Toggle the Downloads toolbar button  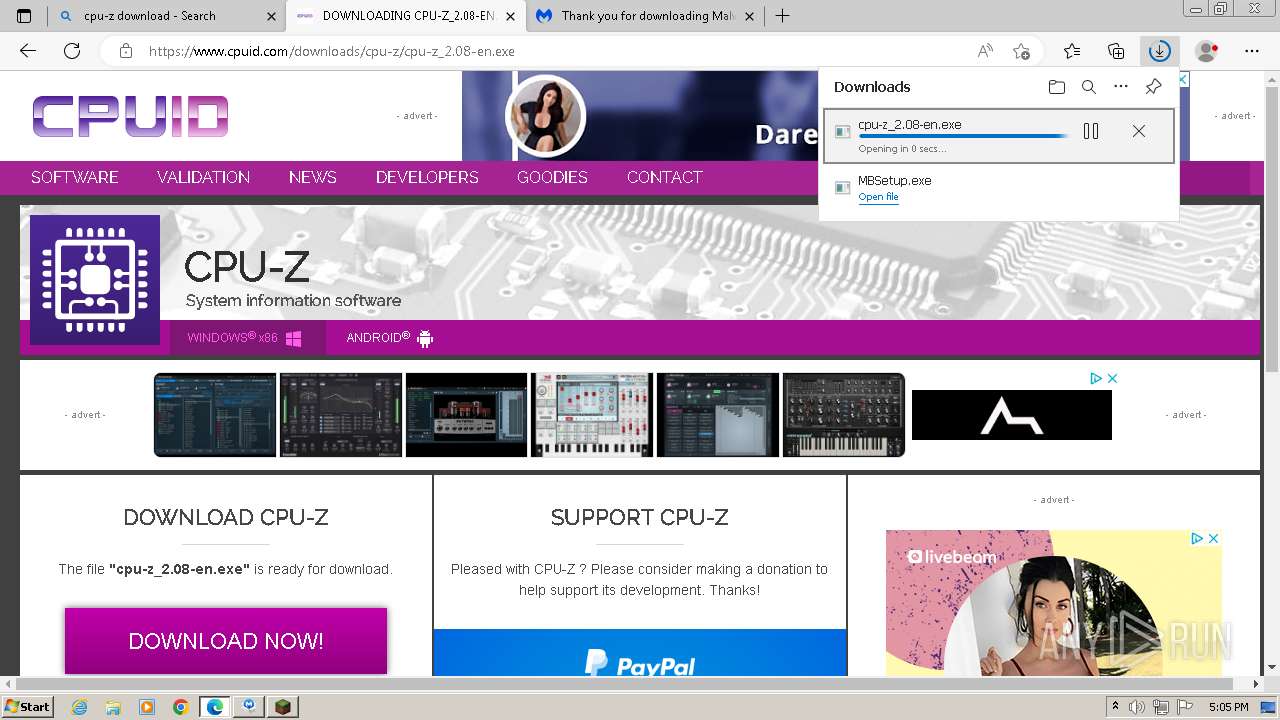click(1160, 51)
